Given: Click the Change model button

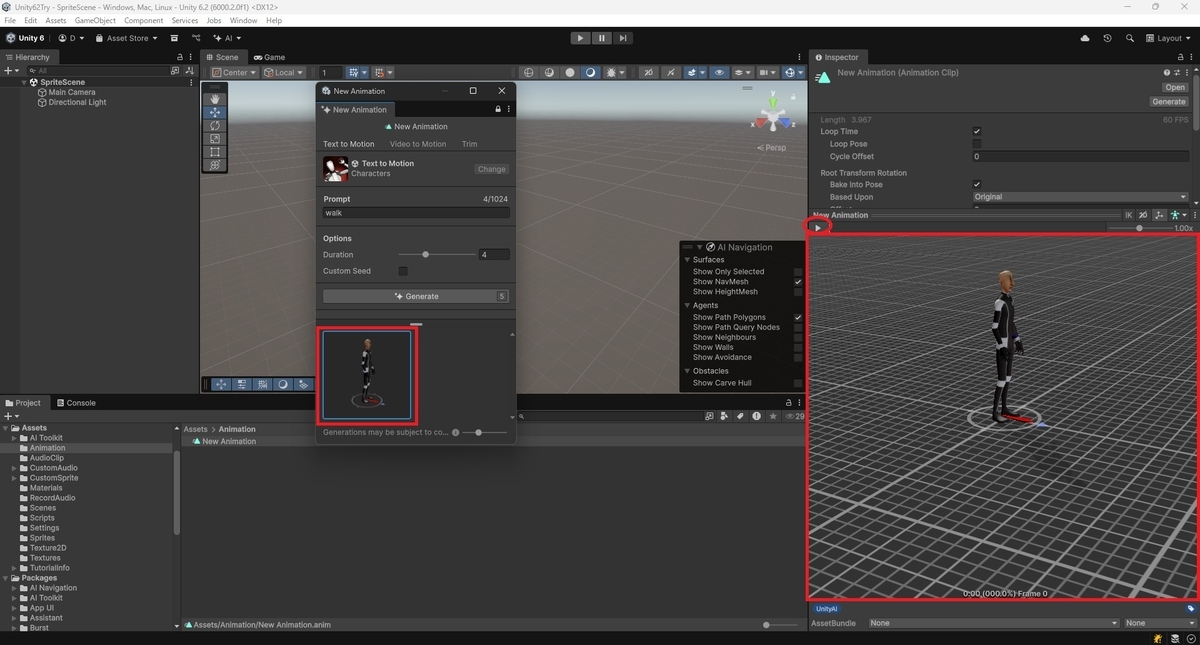Looking at the screenshot, I should (x=491, y=169).
